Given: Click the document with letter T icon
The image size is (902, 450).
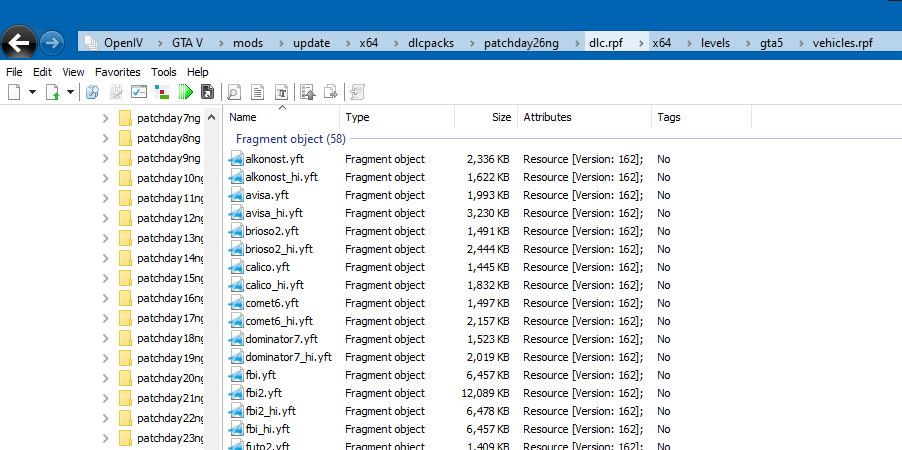Looking at the screenshot, I should pyautogui.click(x=281, y=92).
